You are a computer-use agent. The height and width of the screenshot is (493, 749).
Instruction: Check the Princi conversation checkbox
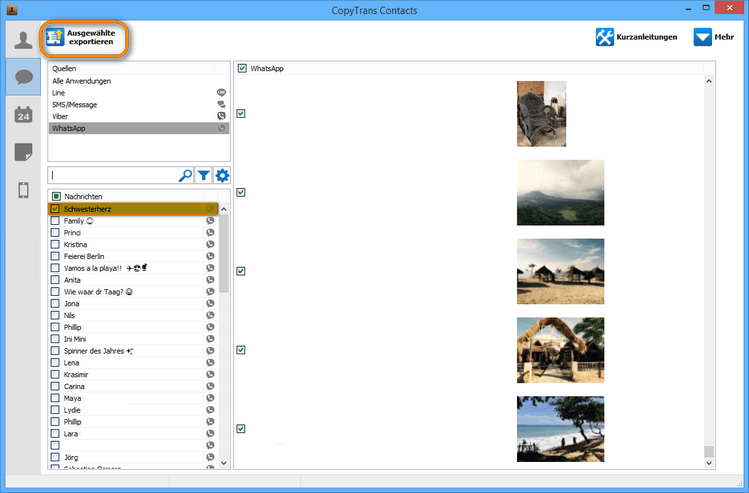tap(55, 233)
